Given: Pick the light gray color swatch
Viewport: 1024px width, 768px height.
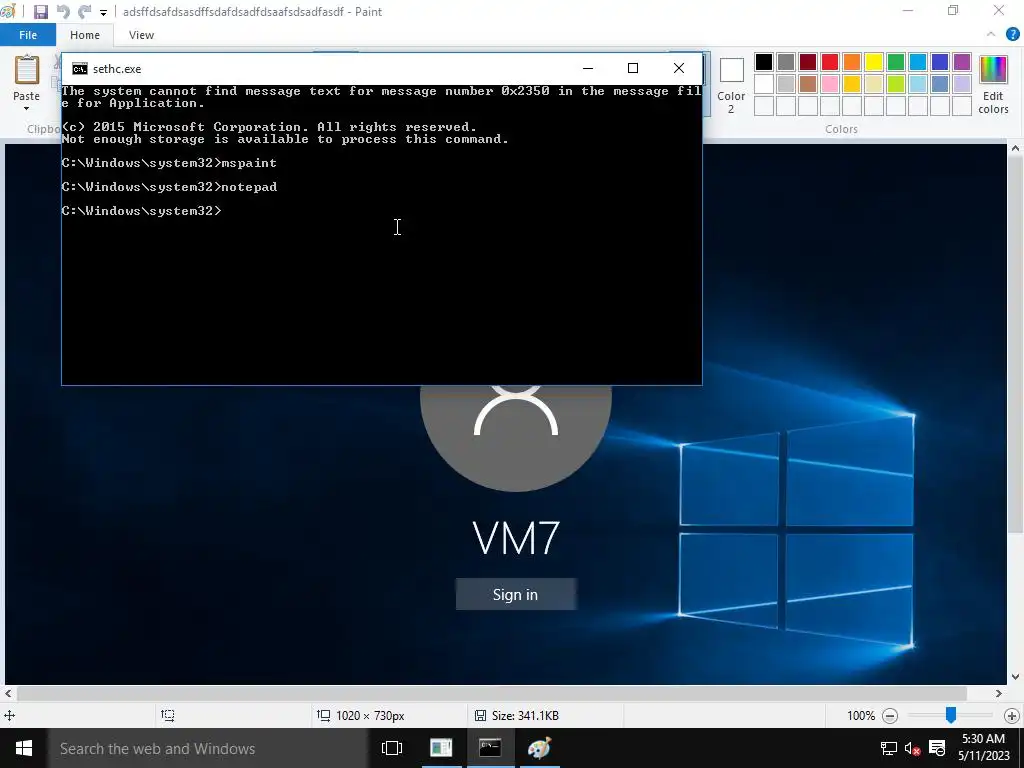Looking at the screenshot, I should [x=786, y=84].
